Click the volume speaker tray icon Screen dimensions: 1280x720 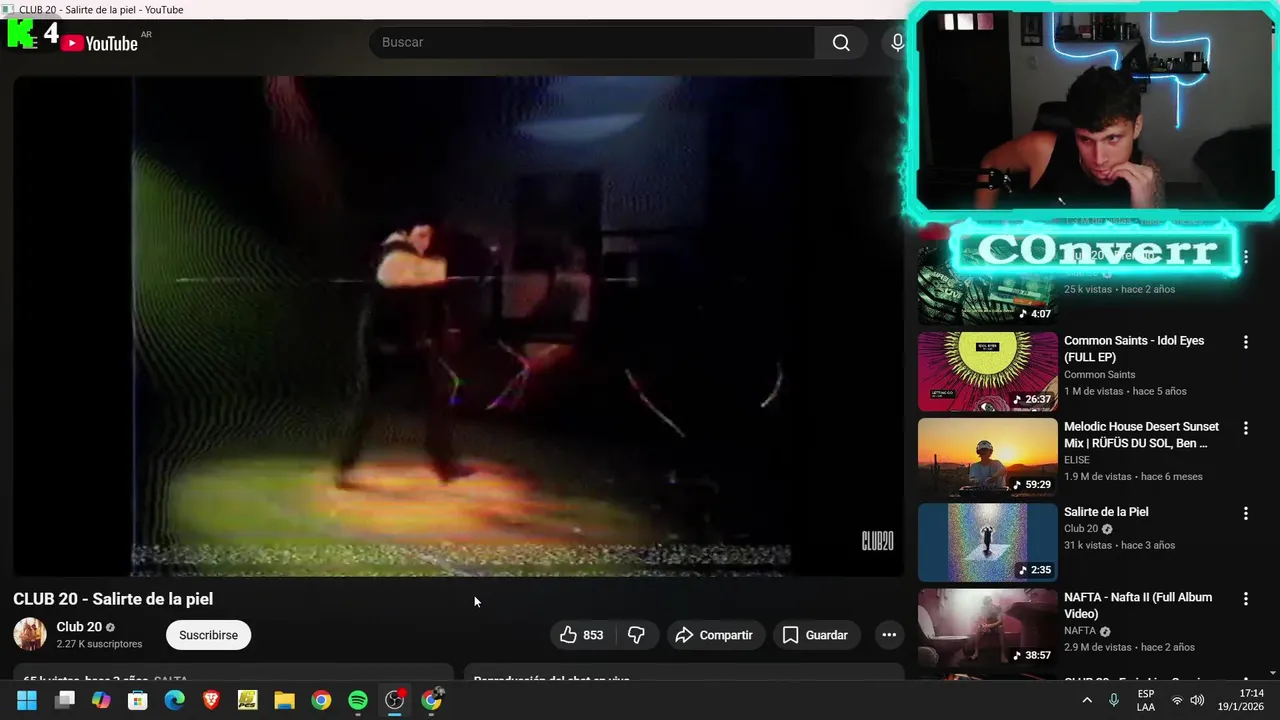coord(1197,700)
